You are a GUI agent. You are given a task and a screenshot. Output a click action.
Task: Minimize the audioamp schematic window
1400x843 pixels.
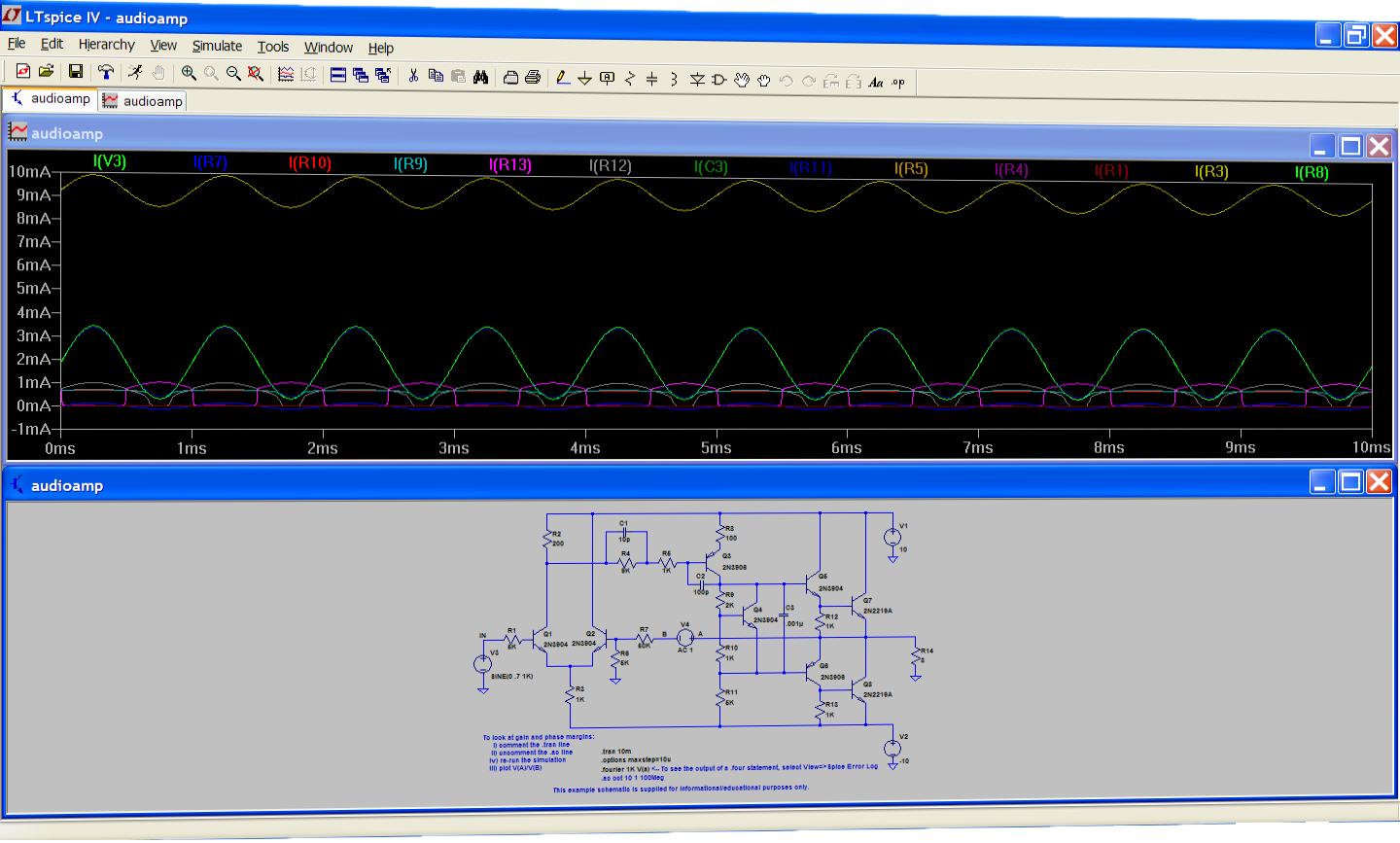pyautogui.click(x=1322, y=481)
